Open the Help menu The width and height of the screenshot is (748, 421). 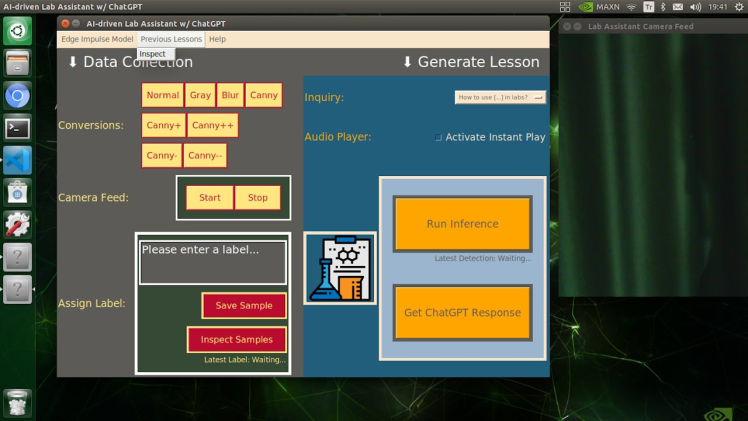tap(217, 39)
